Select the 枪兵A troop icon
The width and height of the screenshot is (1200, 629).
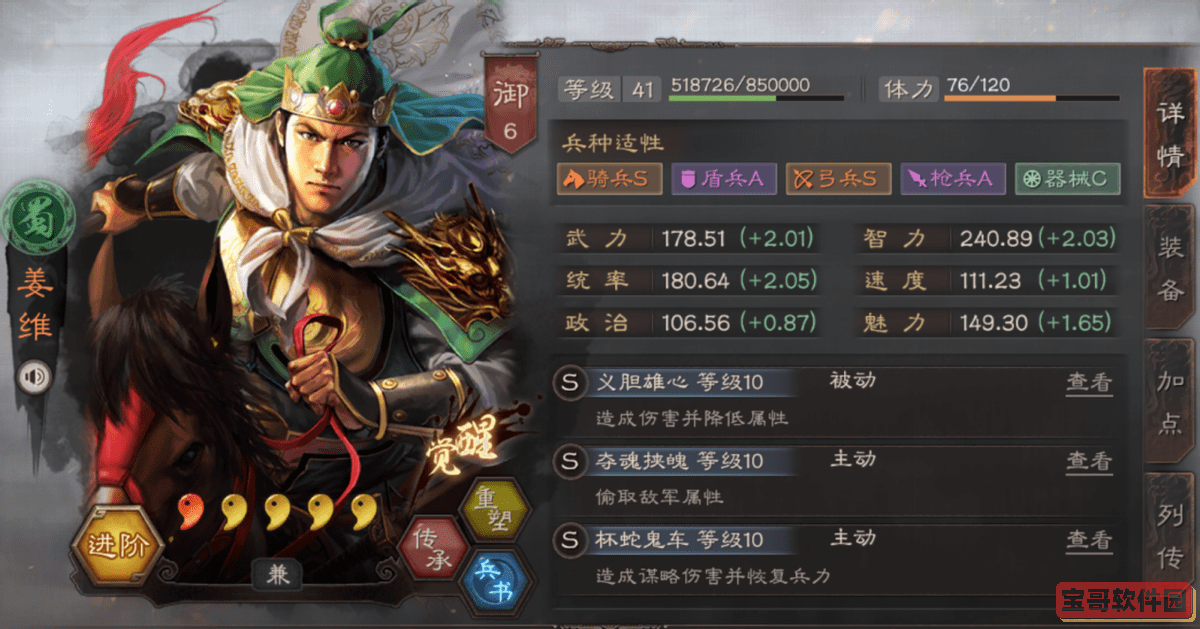click(953, 179)
